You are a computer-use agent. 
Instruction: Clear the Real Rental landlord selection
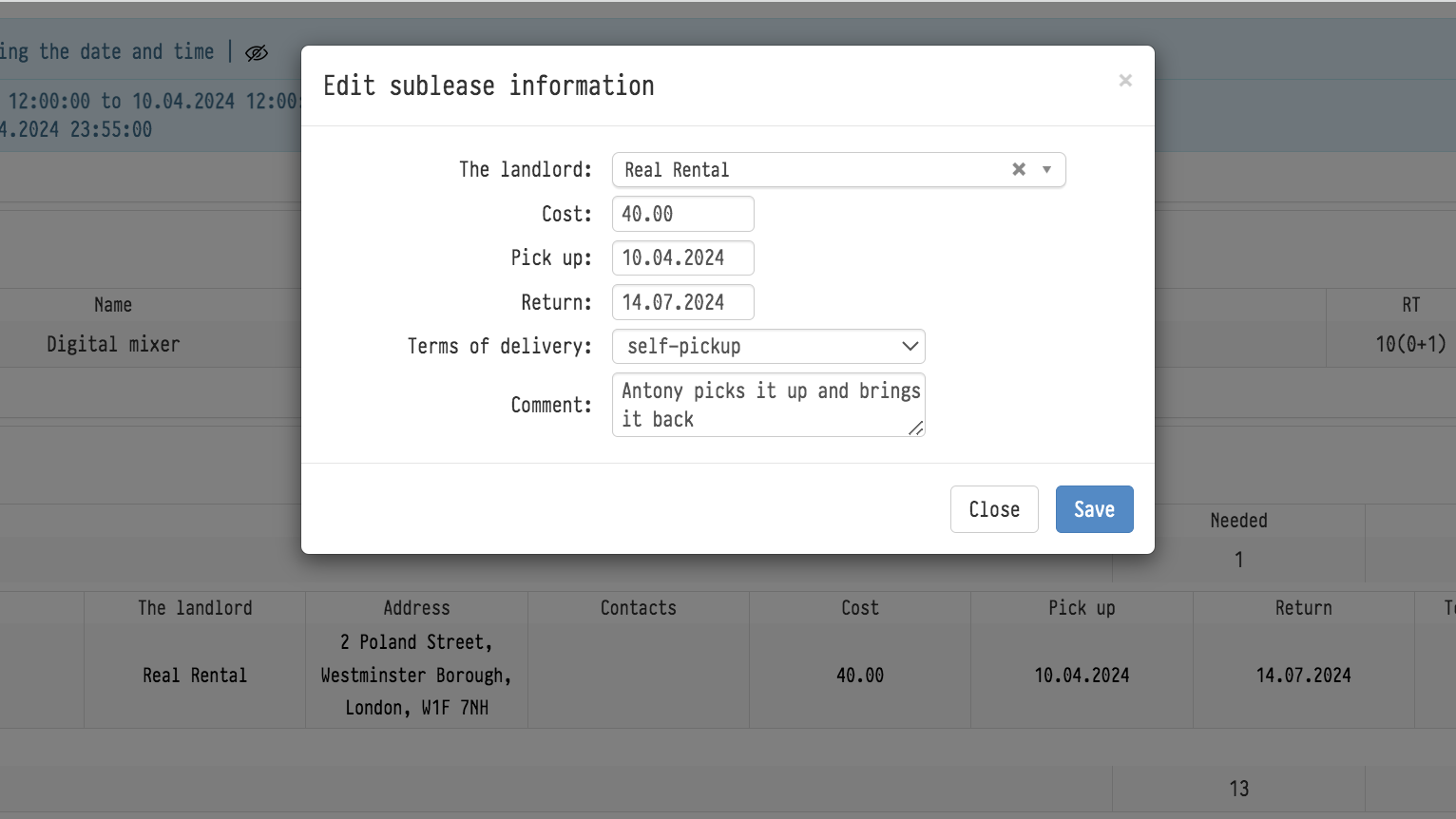coord(1019,169)
